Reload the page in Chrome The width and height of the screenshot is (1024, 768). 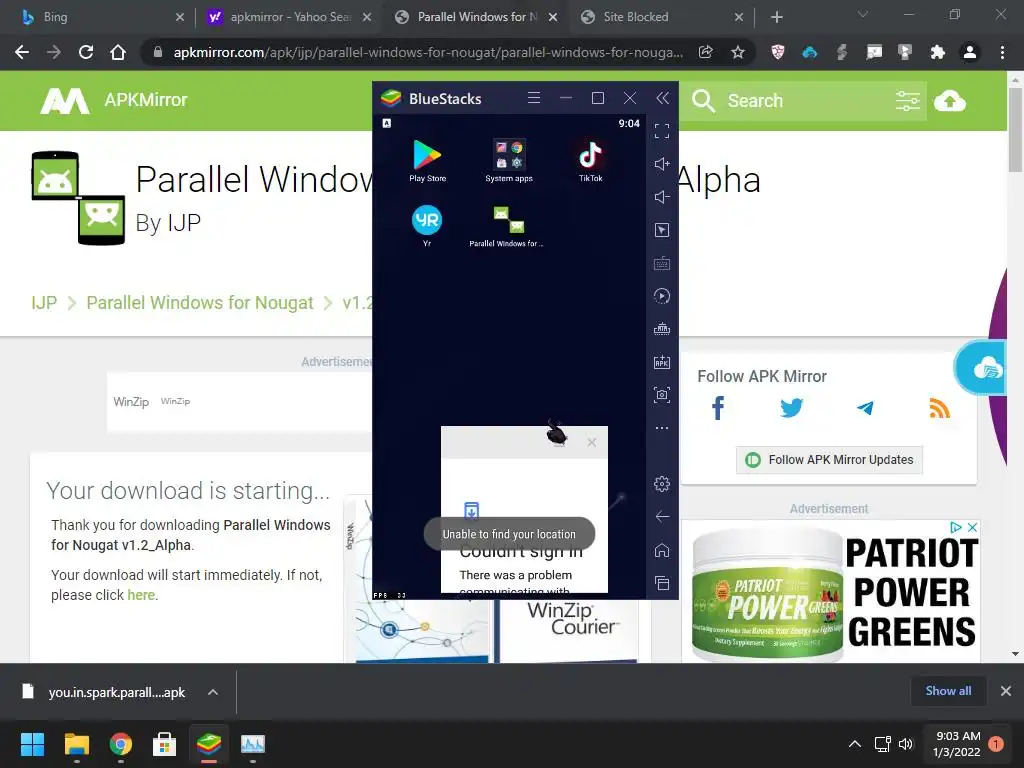(x=86, y=52)
